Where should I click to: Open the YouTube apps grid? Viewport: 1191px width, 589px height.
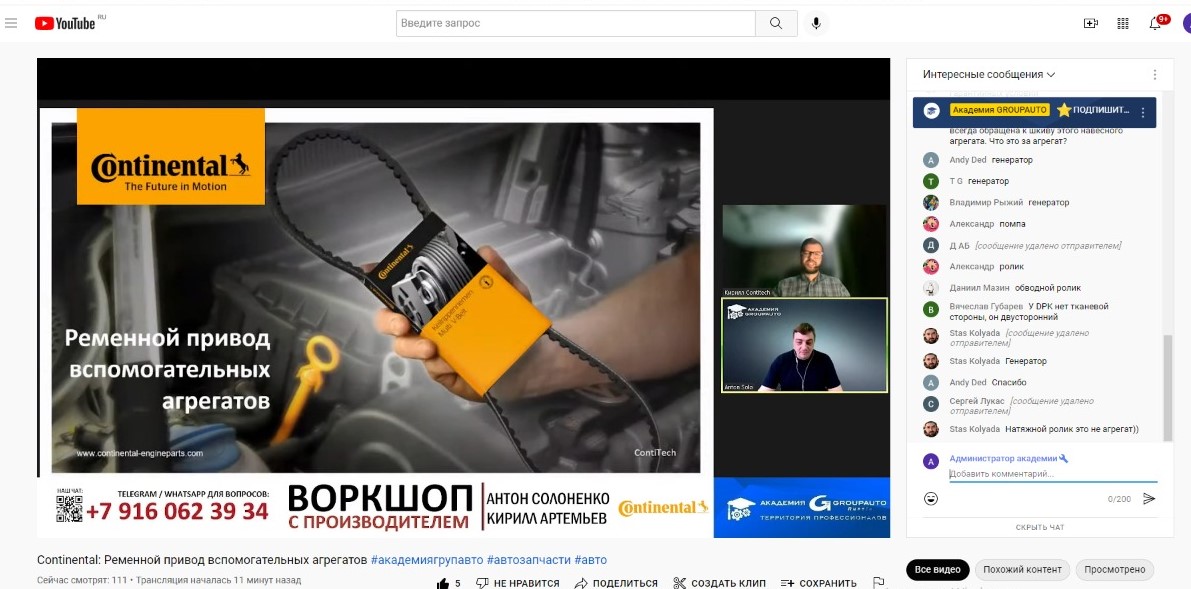1123,24
